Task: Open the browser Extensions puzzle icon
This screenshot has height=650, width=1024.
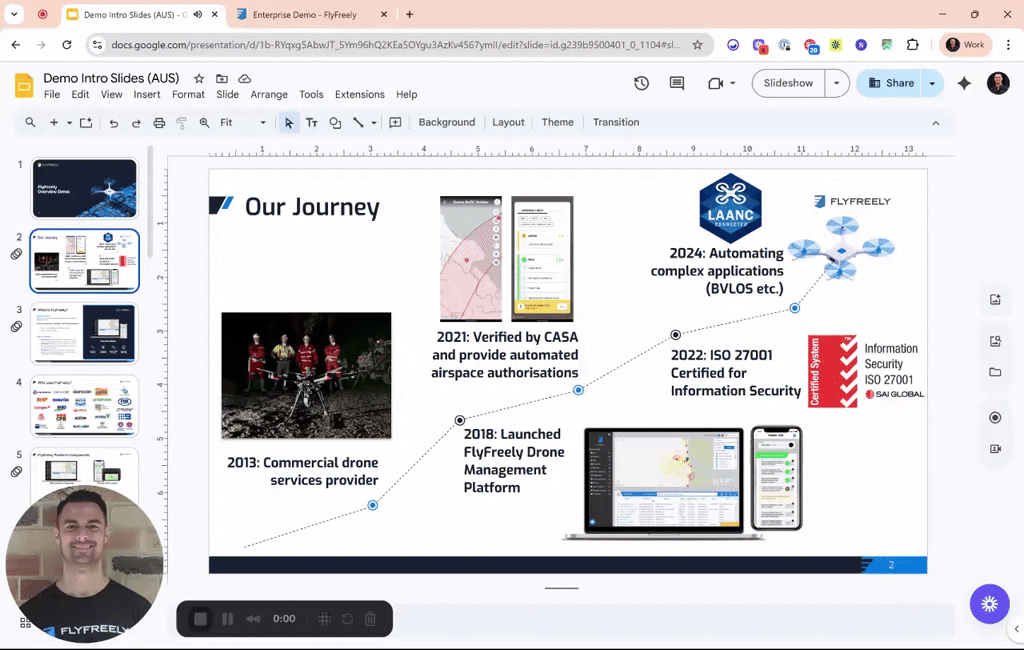Action: click(x=912, y=44)
